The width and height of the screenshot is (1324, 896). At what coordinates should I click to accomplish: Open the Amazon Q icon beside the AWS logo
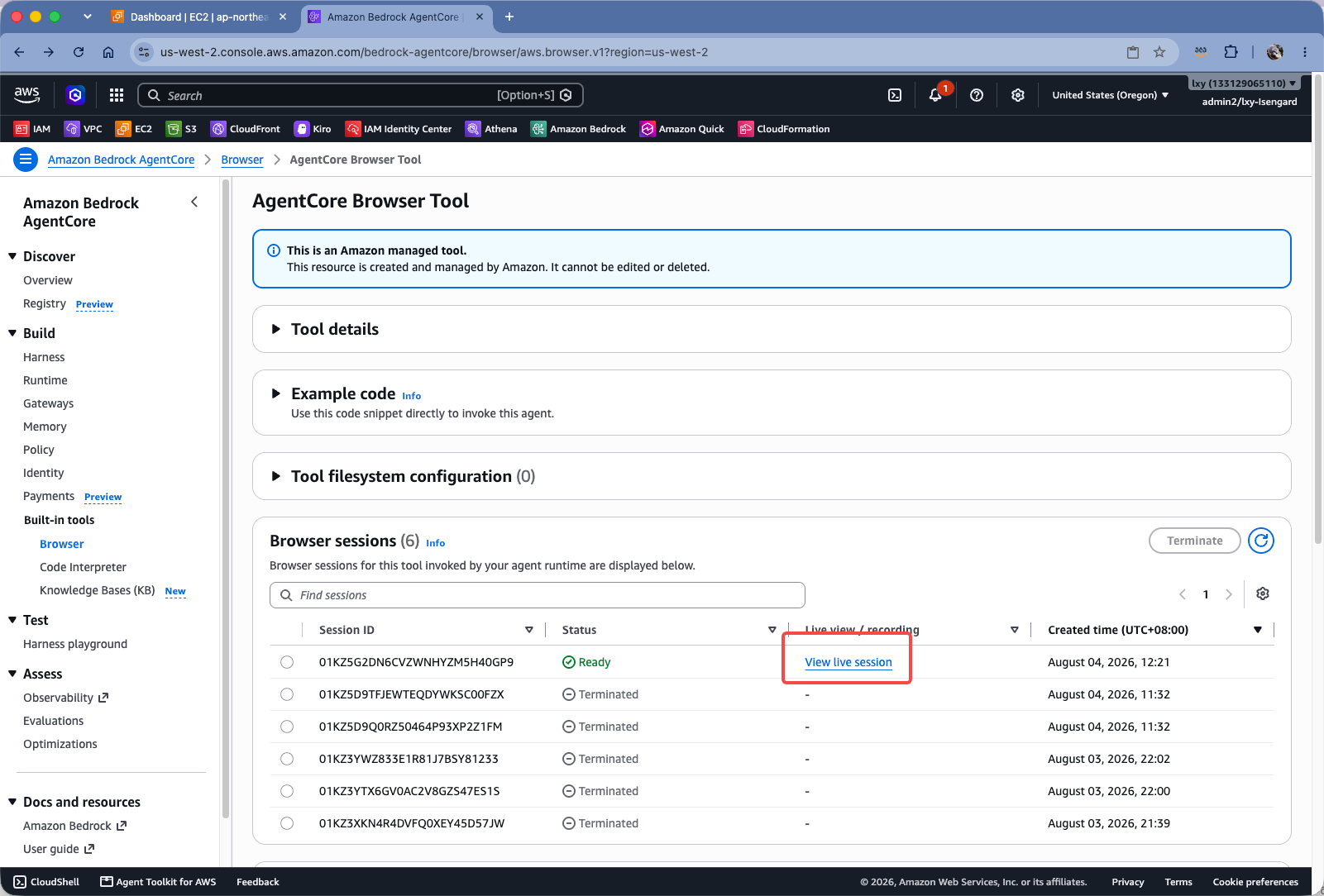click(x=75, y=95)
